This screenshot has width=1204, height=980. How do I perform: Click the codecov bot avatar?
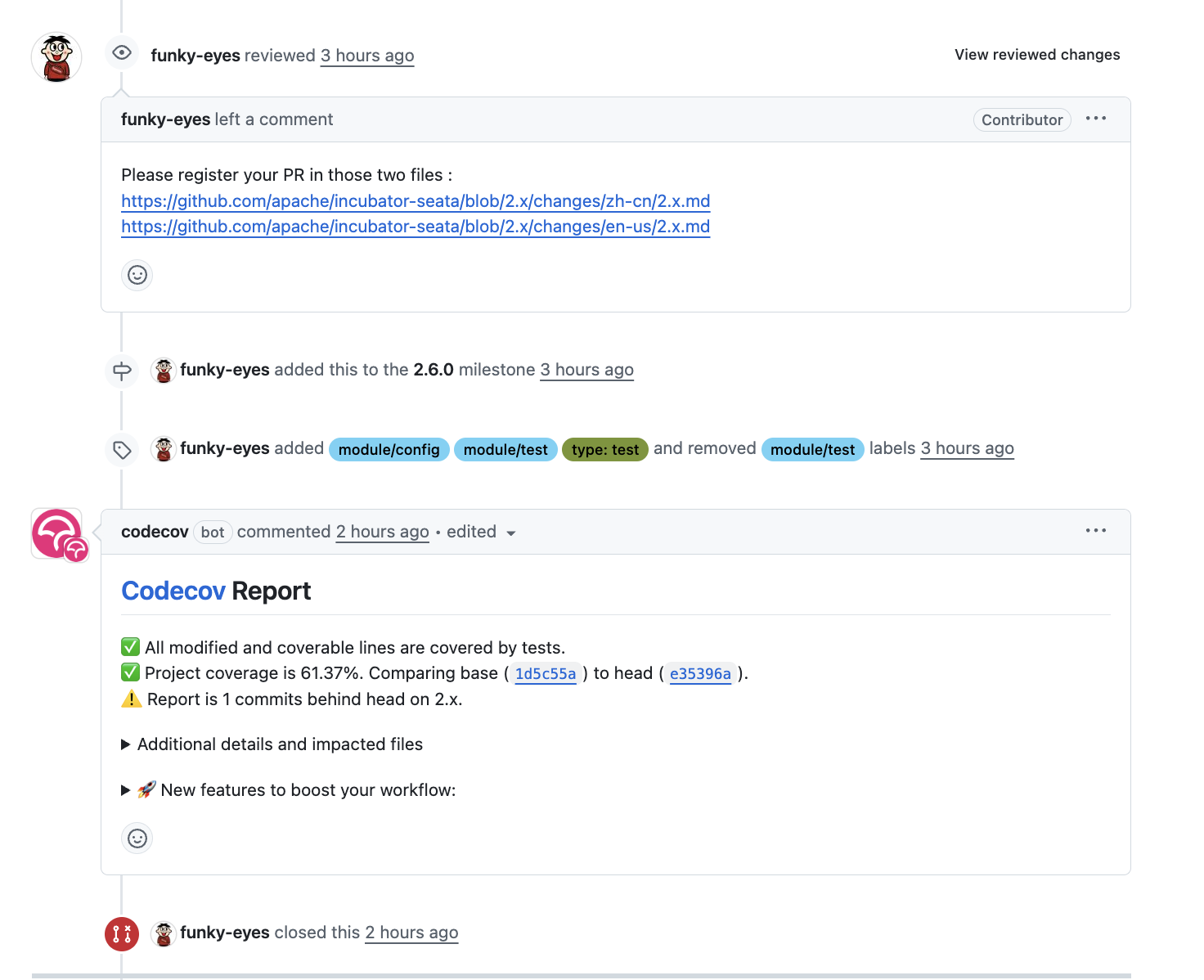click(x=56, y=534)
